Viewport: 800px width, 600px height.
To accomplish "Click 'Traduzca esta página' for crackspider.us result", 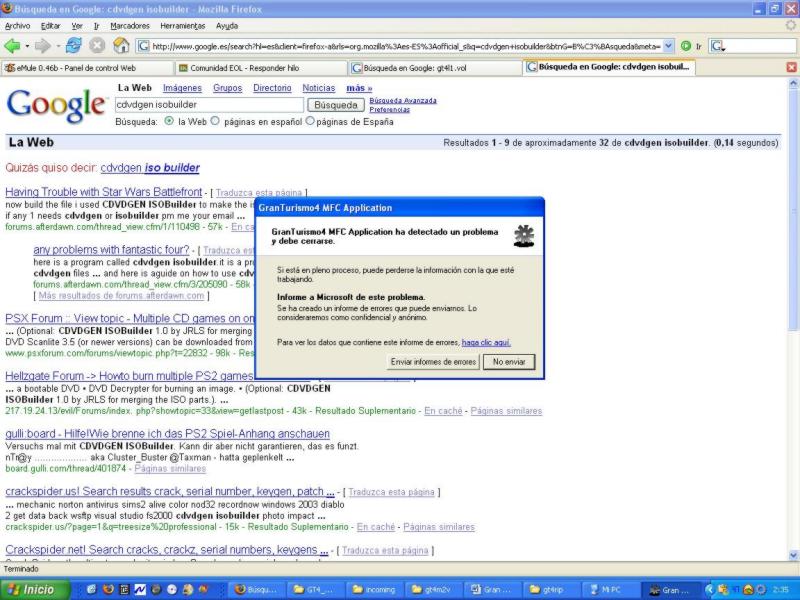I will (391, 492).
